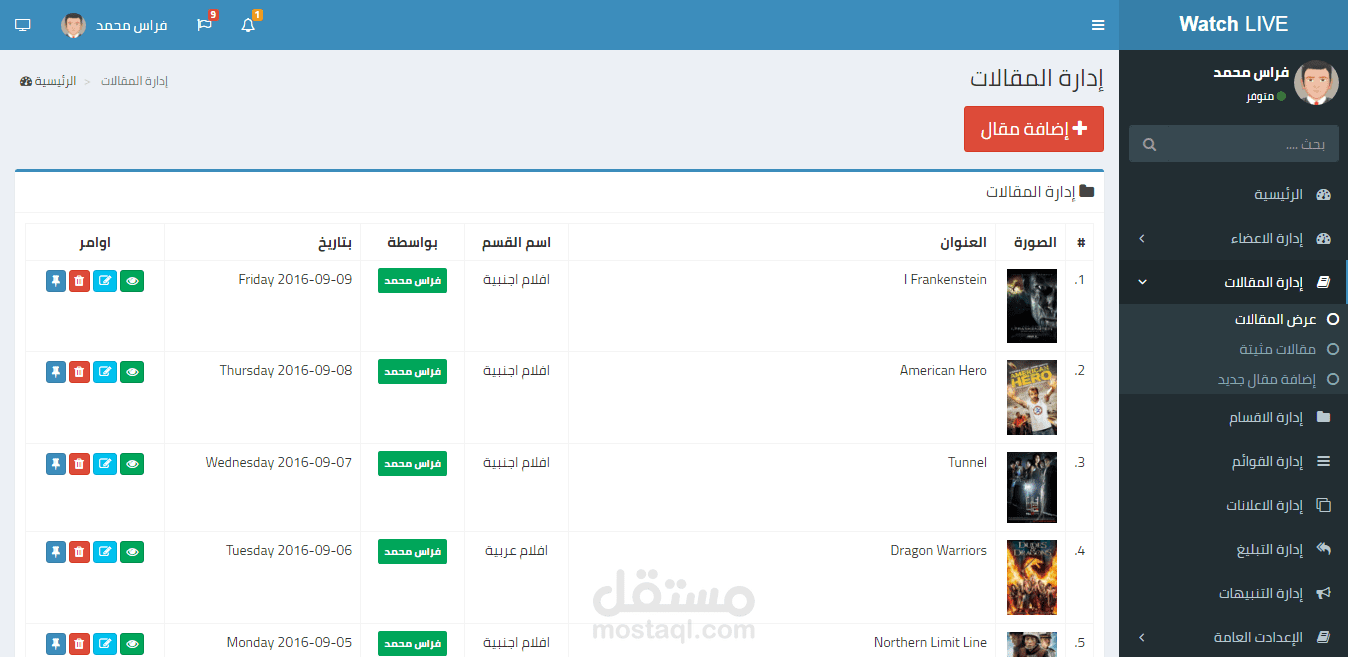Click the اسم القسم column header

[516, 243]
